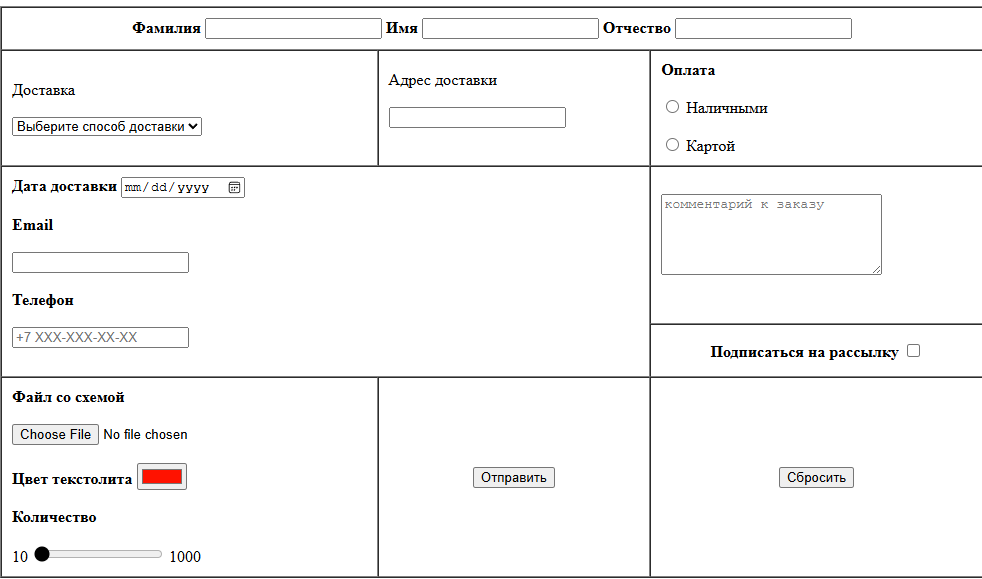Focus the Отчество input field
This screenshot has height=579, width=982.
click(763, 28)
